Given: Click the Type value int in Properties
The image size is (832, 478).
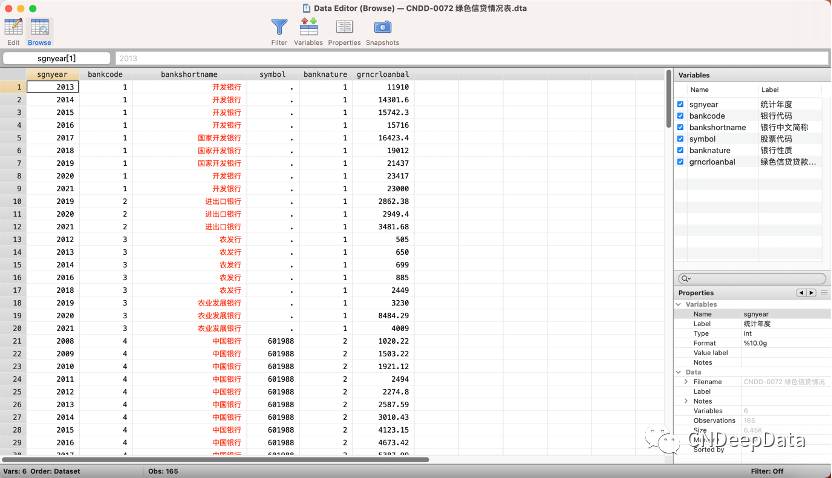Looking at the screenshot, I should pos(748,334).
